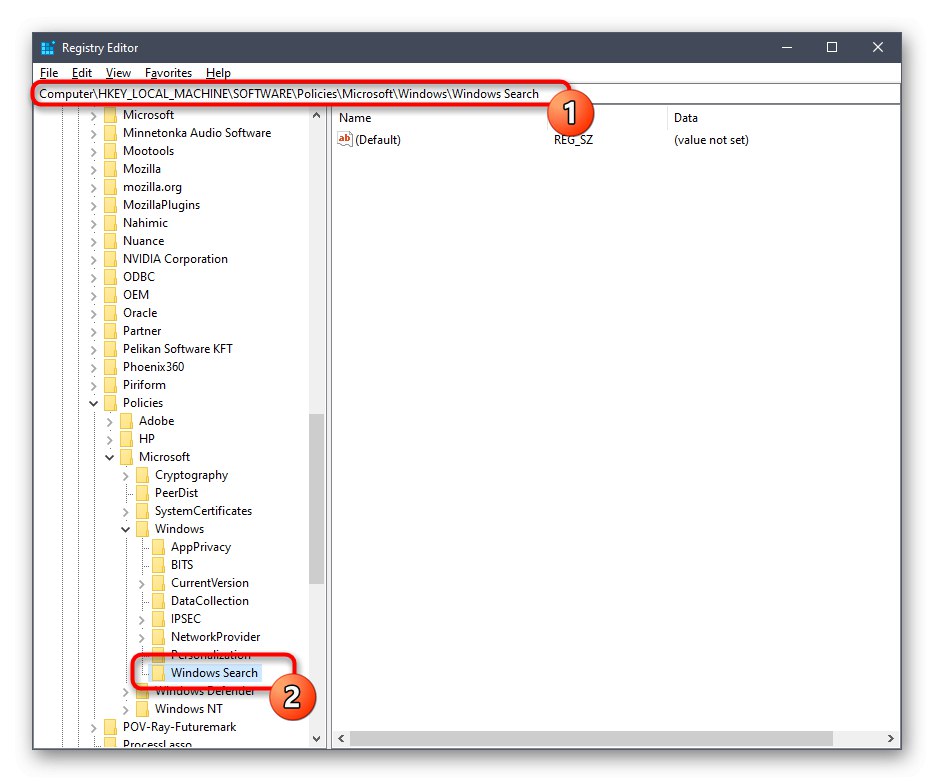Click the tree vertical scrollbar thumb
Viewport: 934px width, 782px height.
click(317, 499)
